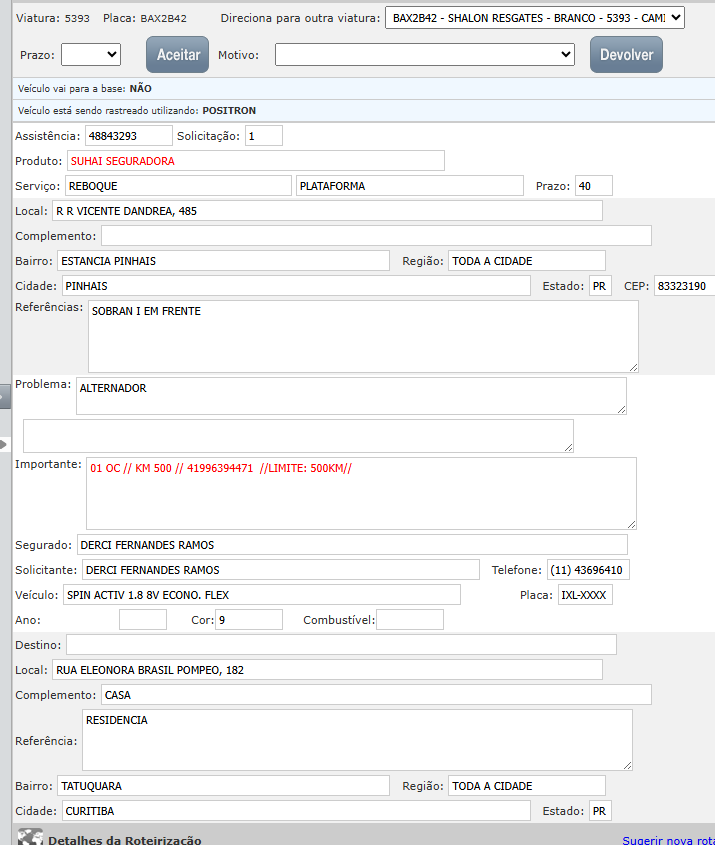Open the Prazo dropdown selector
This screenshot has width=715, height=845.
(90, 55)
